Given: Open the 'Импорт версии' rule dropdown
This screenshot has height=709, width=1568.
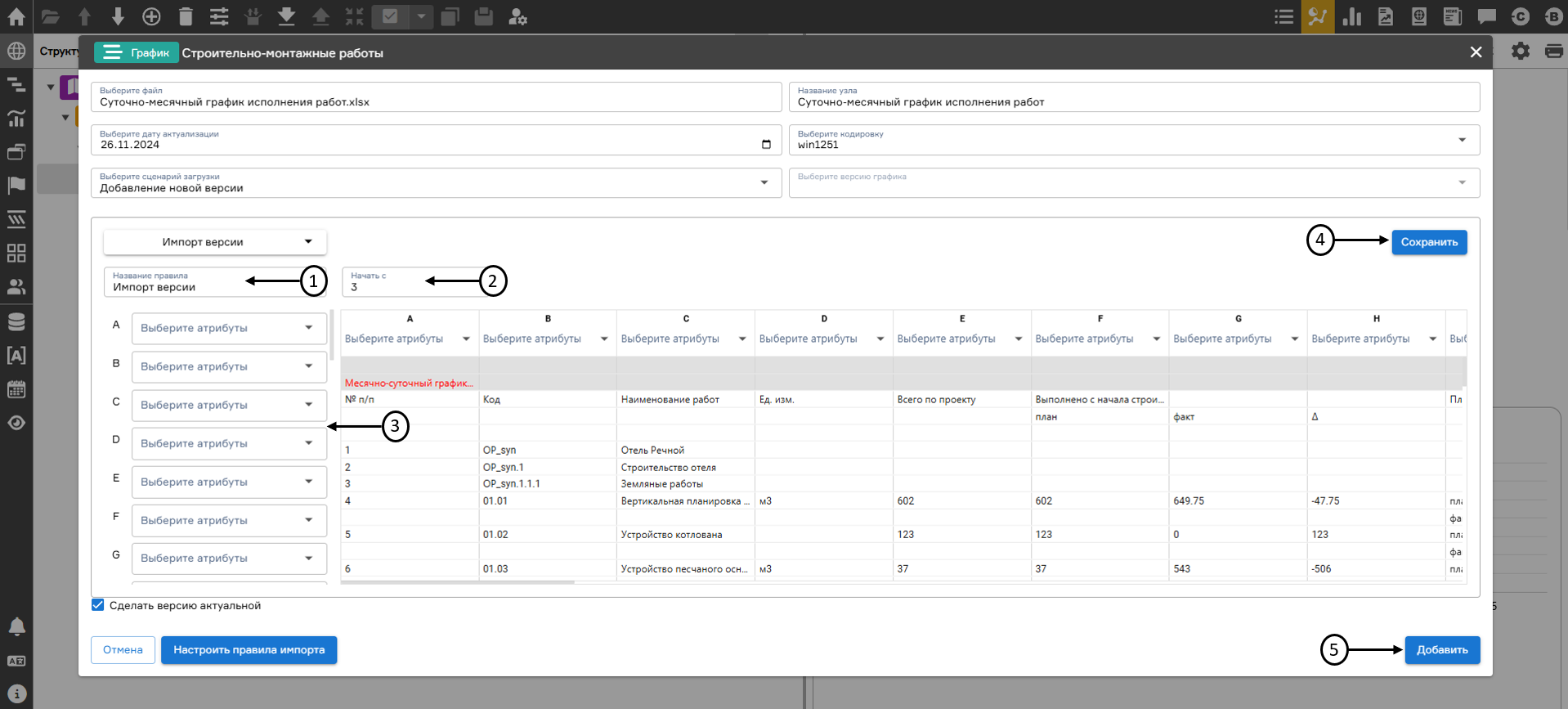Looking at the screenshot, I should pyautogui.click(x=215, y=242).
